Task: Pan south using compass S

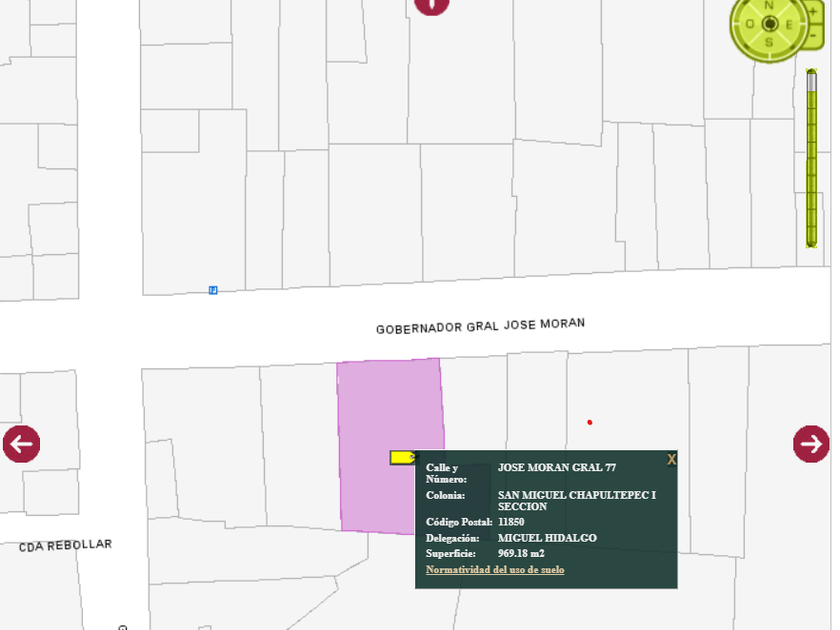Action: click(x=769, y=42)
